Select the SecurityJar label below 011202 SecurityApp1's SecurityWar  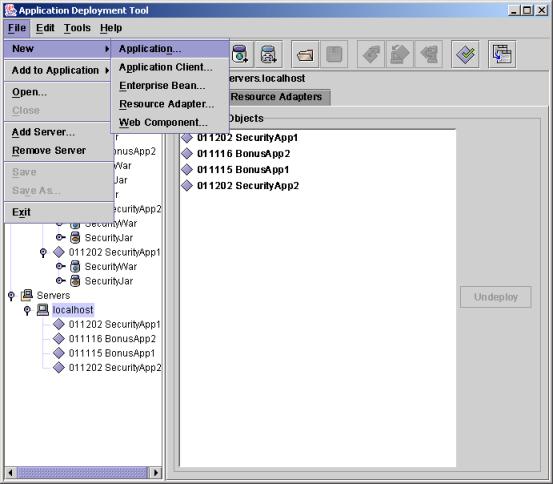point(109,281)
